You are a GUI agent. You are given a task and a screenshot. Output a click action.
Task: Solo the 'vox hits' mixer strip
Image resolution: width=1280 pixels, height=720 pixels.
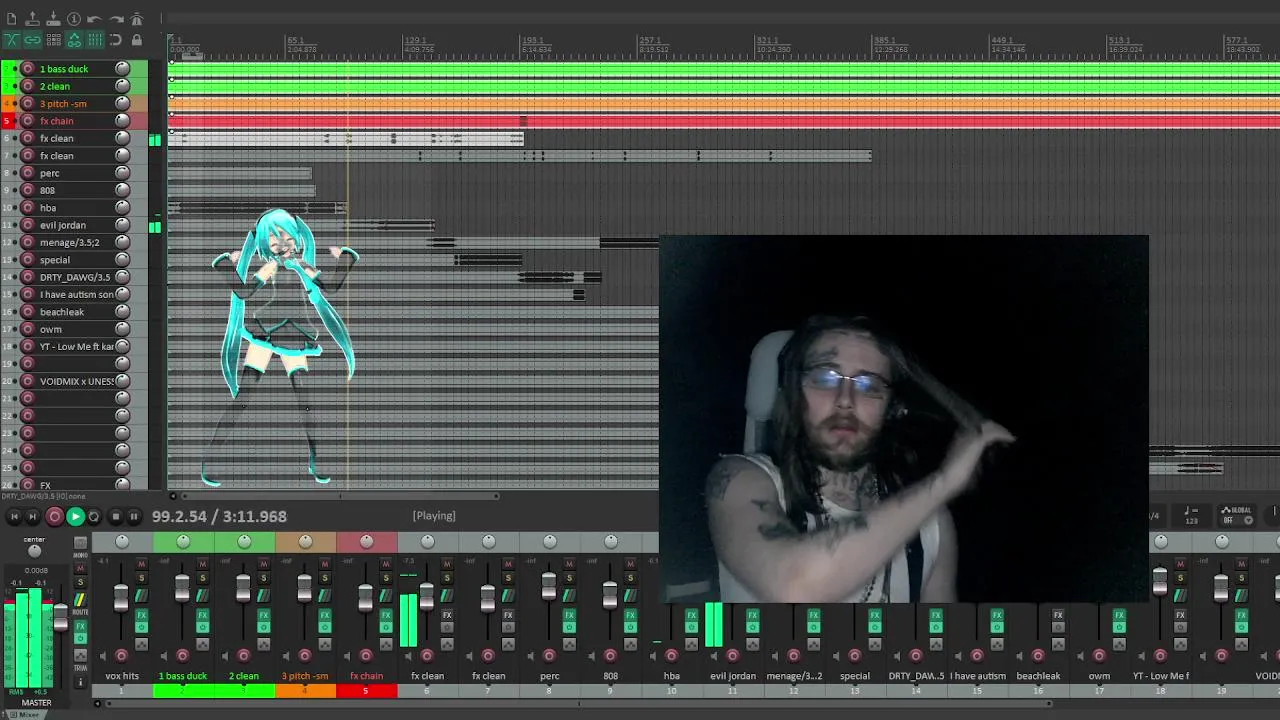click(141, 578)
